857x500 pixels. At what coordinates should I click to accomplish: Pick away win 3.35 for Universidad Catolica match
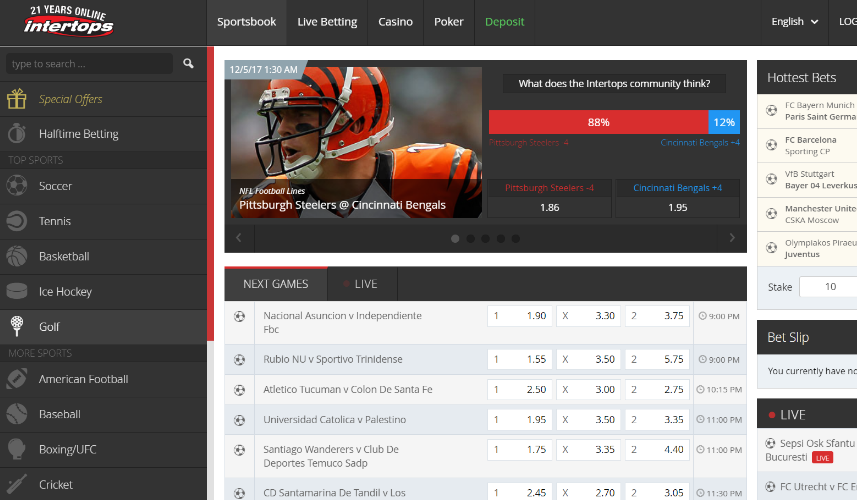(x=657, y=420)
